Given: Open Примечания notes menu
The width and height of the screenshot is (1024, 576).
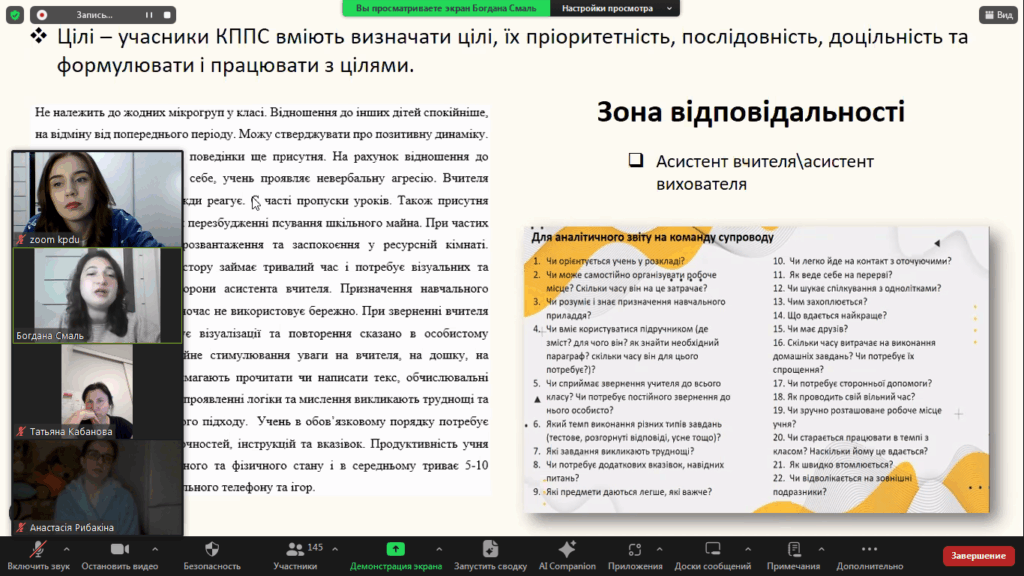Looking at the screenshot, I should (794, 549).
